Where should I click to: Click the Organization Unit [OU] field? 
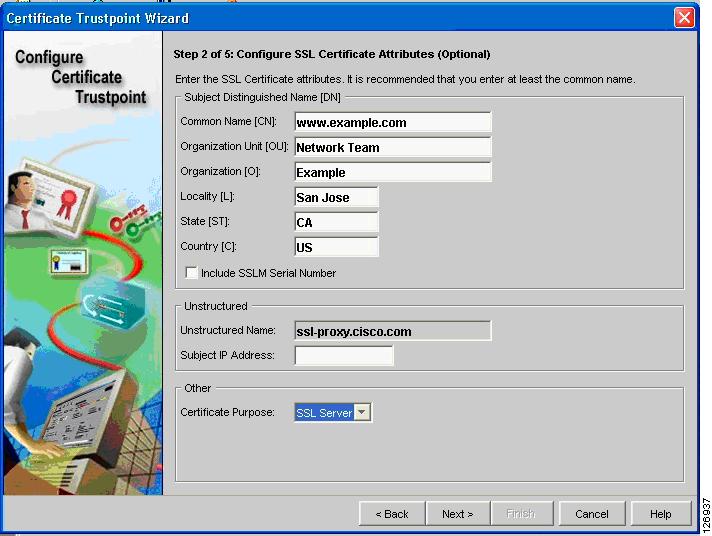[x=393, y=147]
